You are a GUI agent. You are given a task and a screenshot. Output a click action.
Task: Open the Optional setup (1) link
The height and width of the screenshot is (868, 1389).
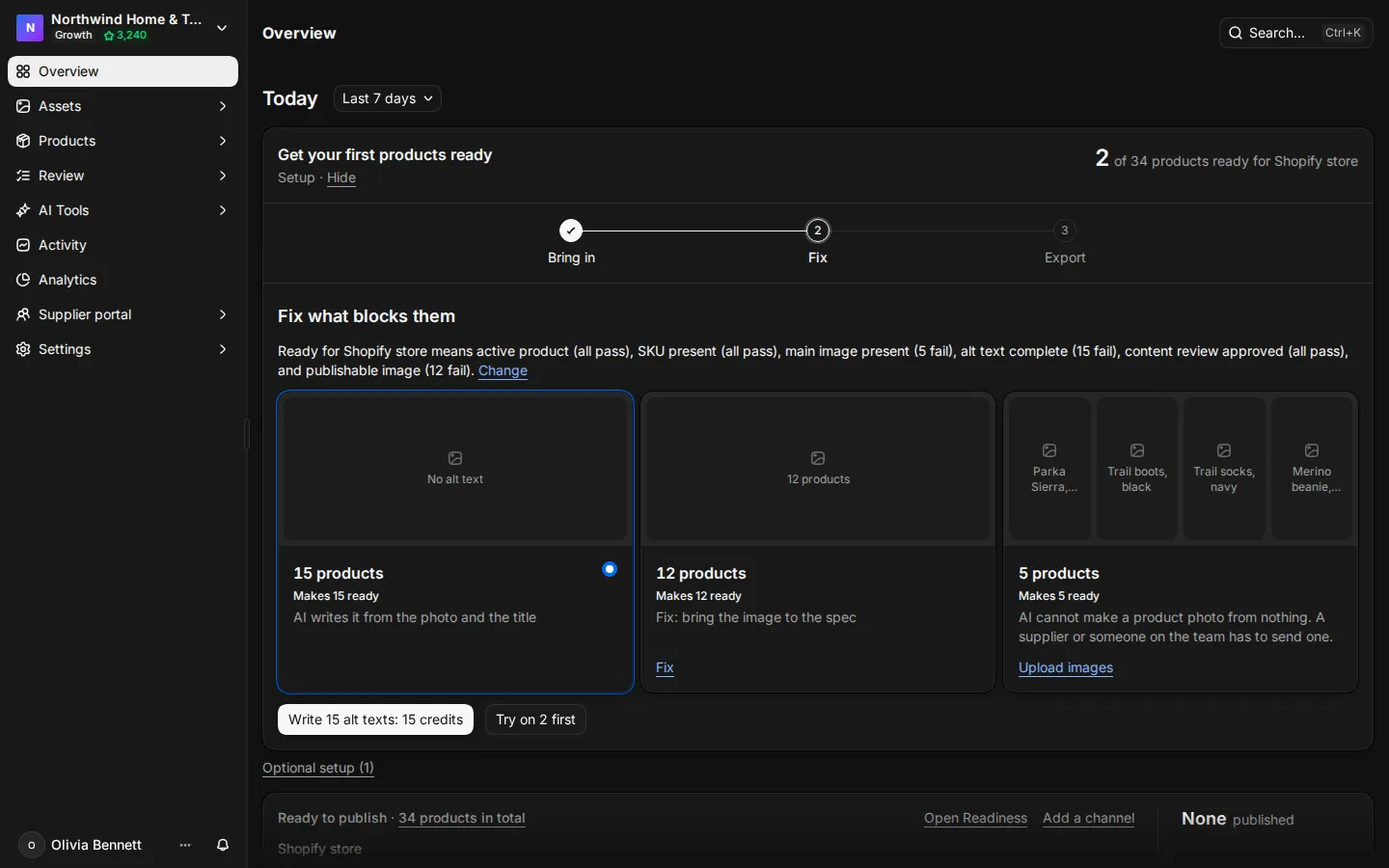click(318, 768)
